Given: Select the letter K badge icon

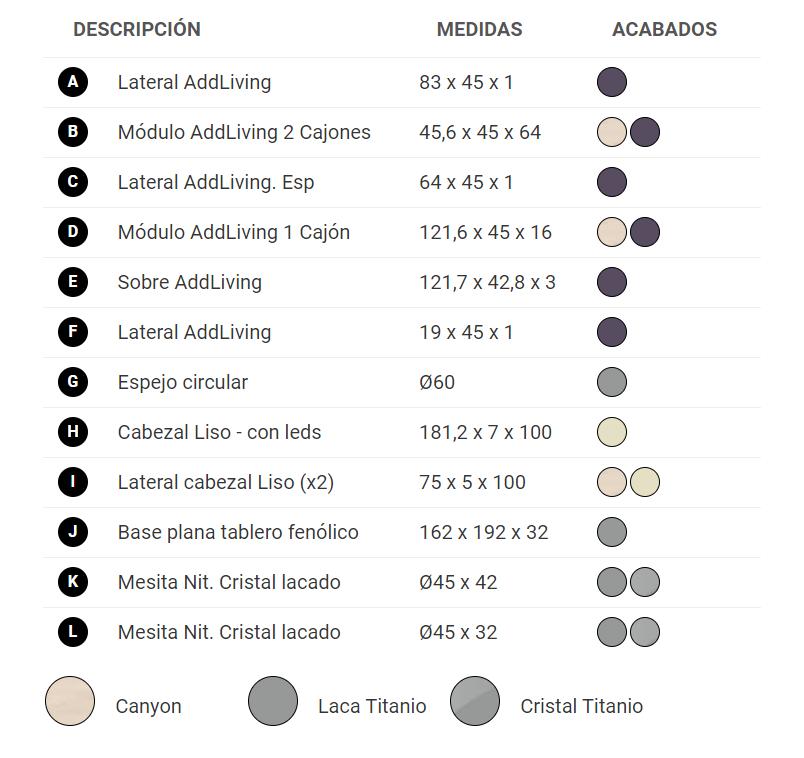Looking at the screenshot, I should [73, 582].
